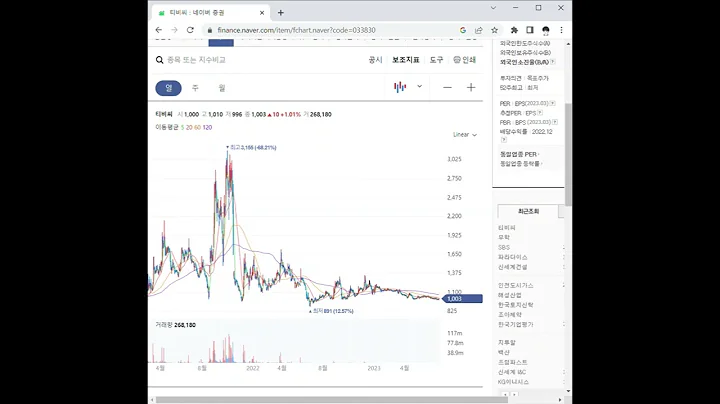
Task: Click the current price marker 1,003
Action: (462, 299)
